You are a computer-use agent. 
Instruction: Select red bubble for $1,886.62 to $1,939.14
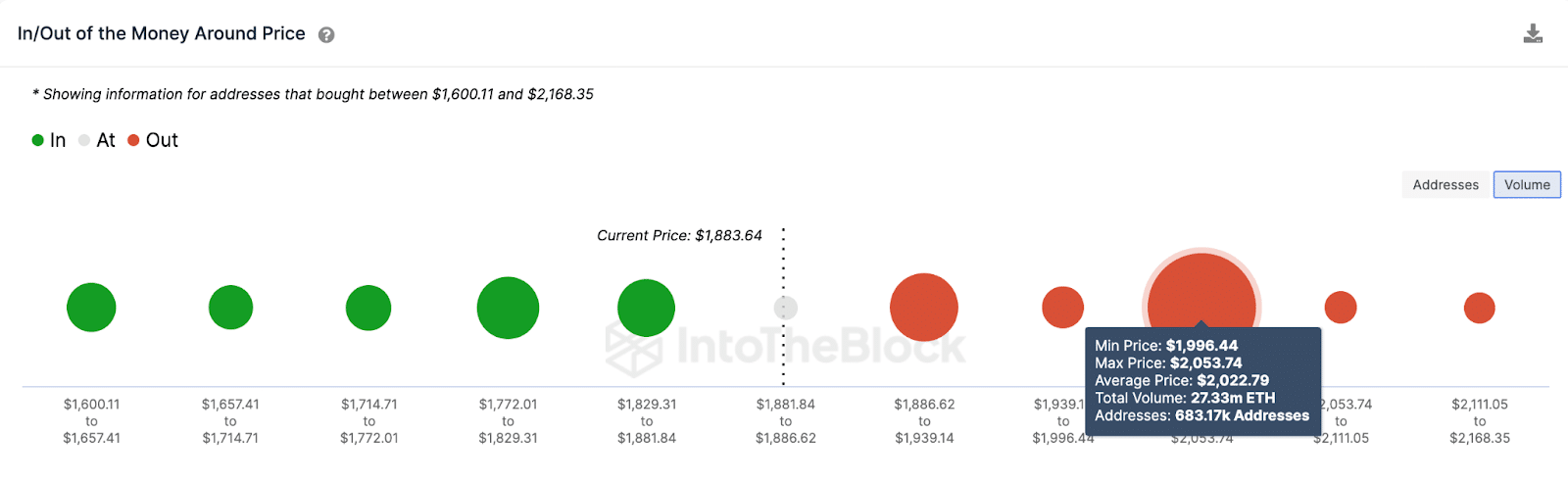(x=924, y=308)
